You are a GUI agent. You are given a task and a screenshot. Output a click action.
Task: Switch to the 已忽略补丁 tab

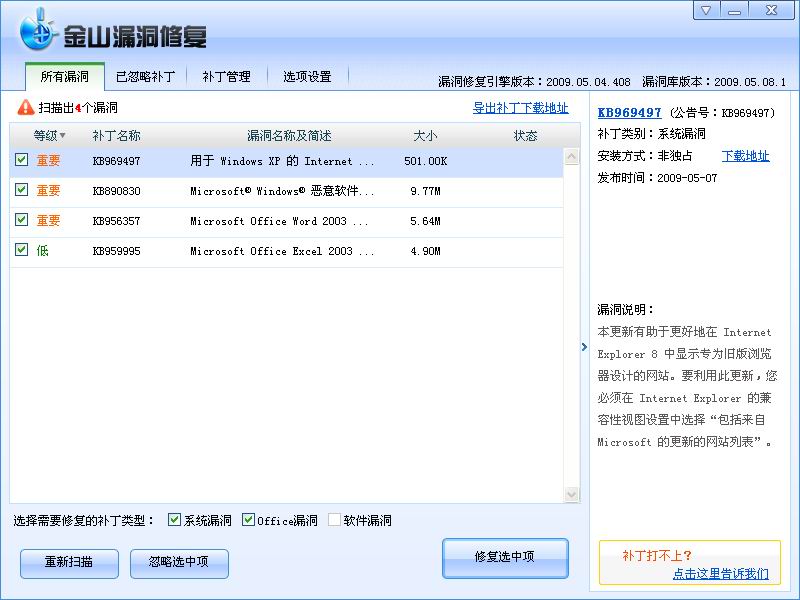point(145,77)
